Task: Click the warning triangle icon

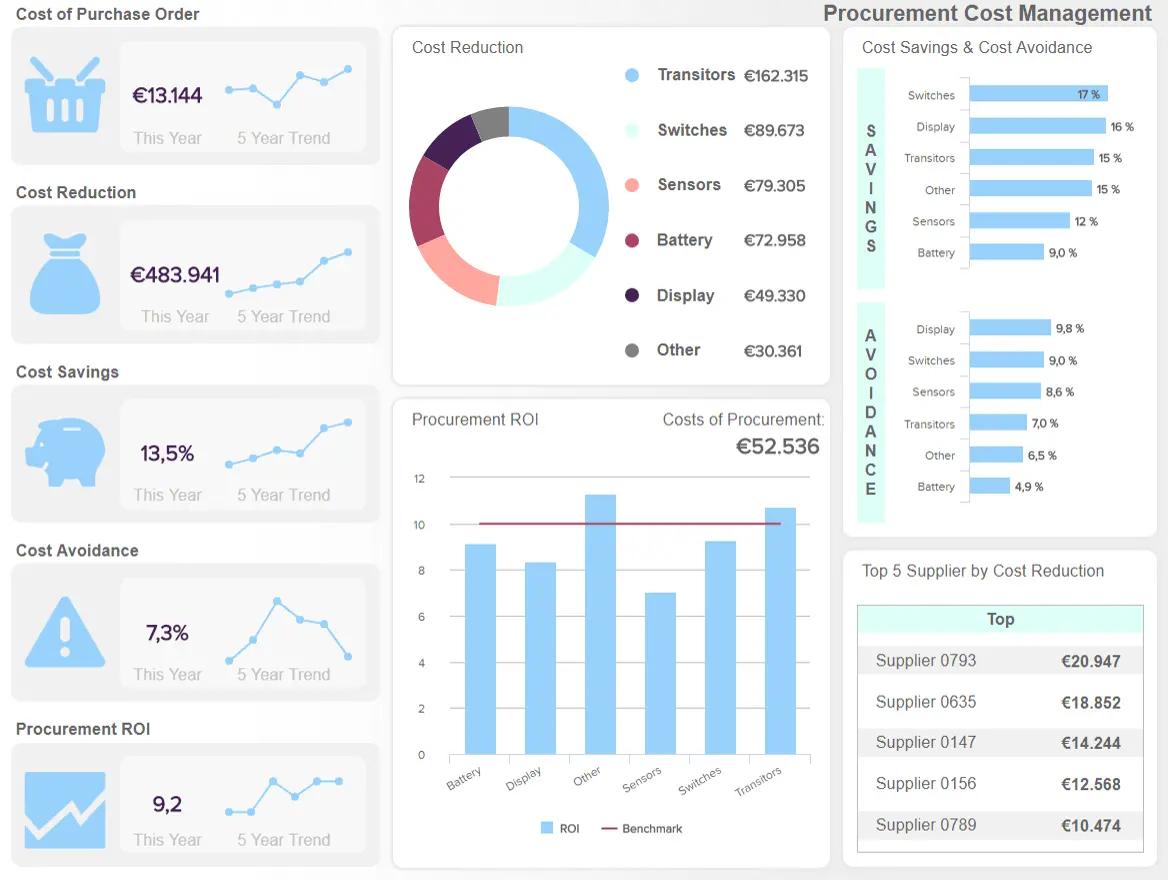Action: click(x=65, y=632)
